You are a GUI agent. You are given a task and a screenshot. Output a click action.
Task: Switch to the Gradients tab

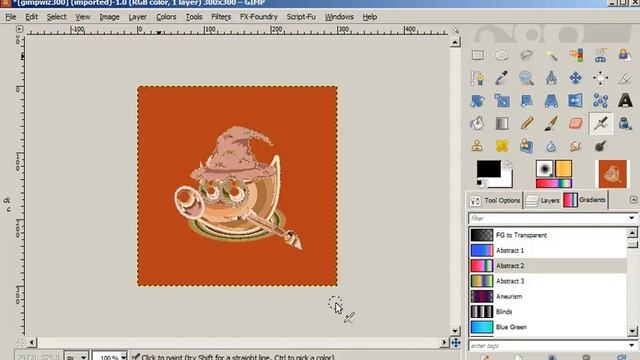[x=585, y=200]
